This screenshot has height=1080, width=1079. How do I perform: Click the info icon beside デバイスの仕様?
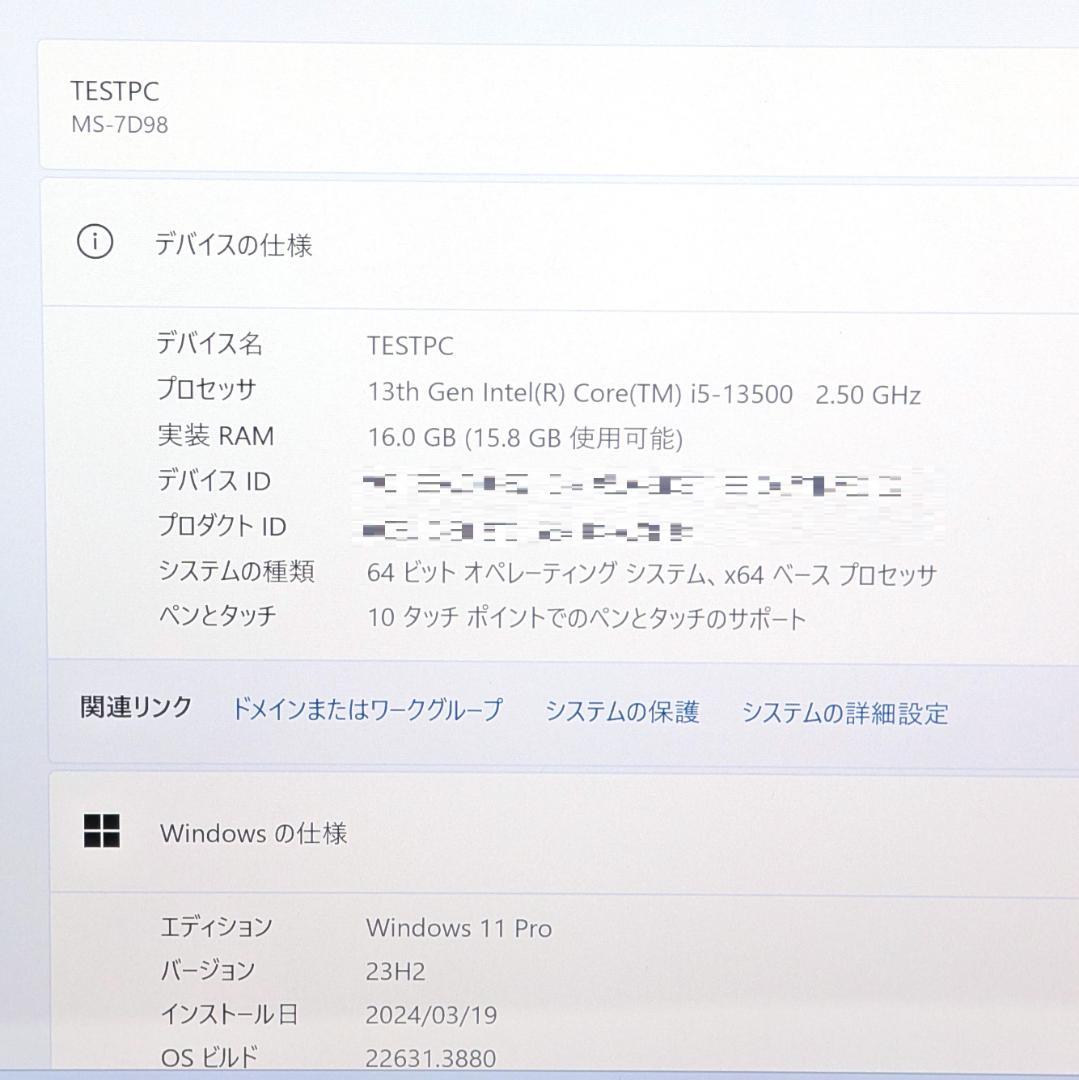(x=95, y=242)
